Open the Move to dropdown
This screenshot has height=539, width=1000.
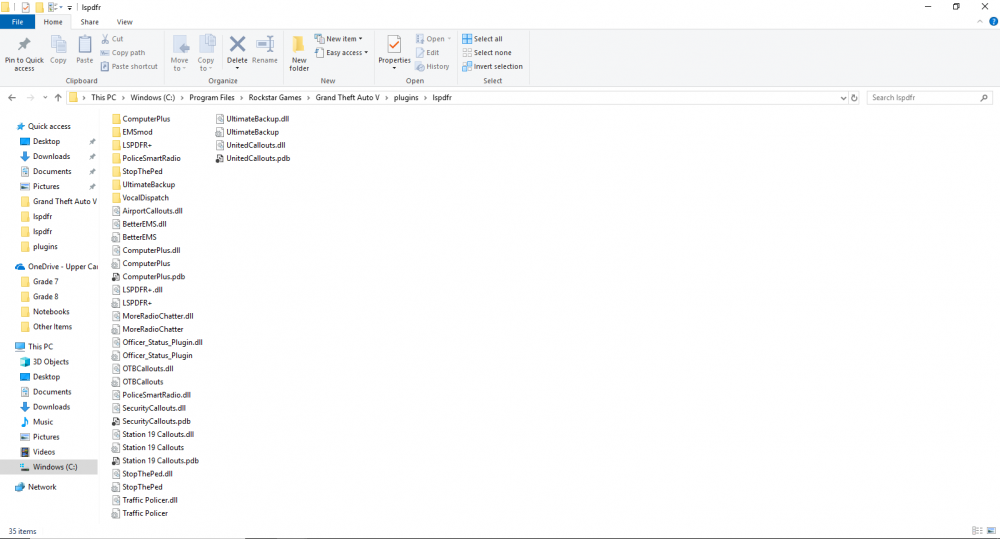click(179, 54)
